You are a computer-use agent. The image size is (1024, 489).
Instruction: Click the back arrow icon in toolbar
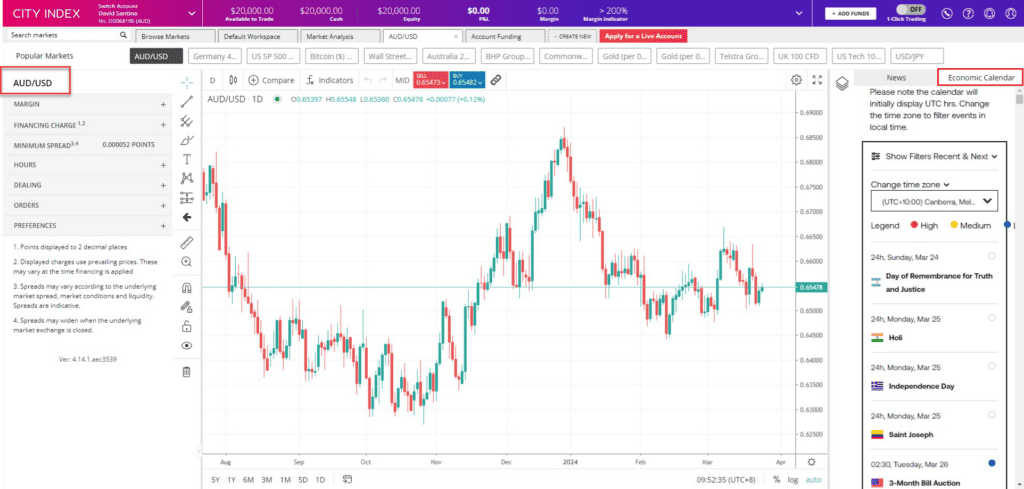pos(187,217)
